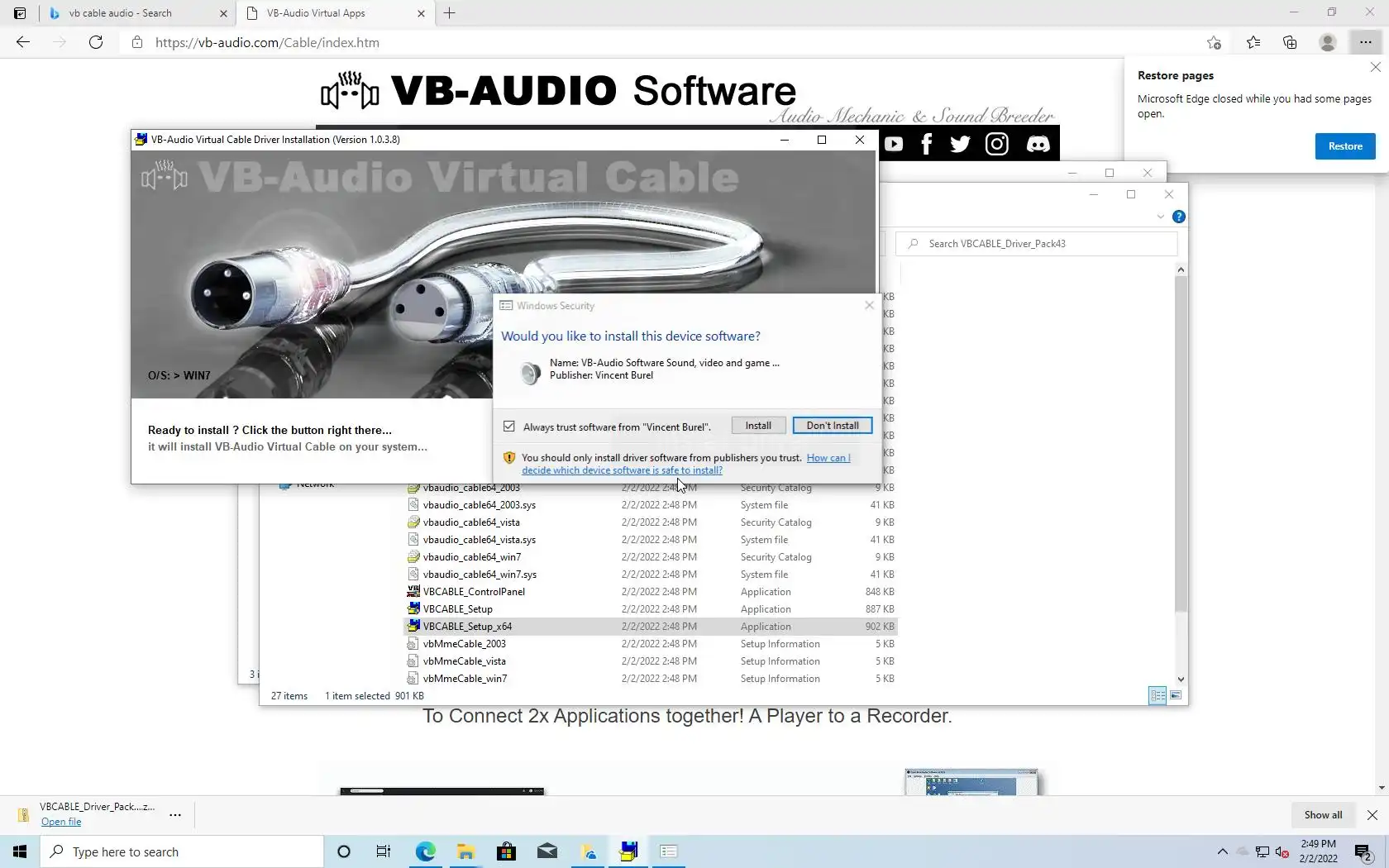Launch Cortana from the taskbar
The width and height of the screenshot is (1389, 868).
[x=344, y=851]
